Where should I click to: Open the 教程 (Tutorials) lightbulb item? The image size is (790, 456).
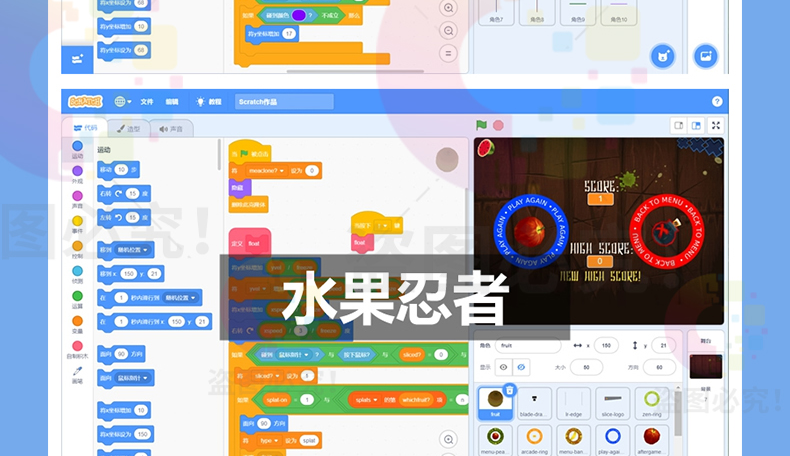209,102
